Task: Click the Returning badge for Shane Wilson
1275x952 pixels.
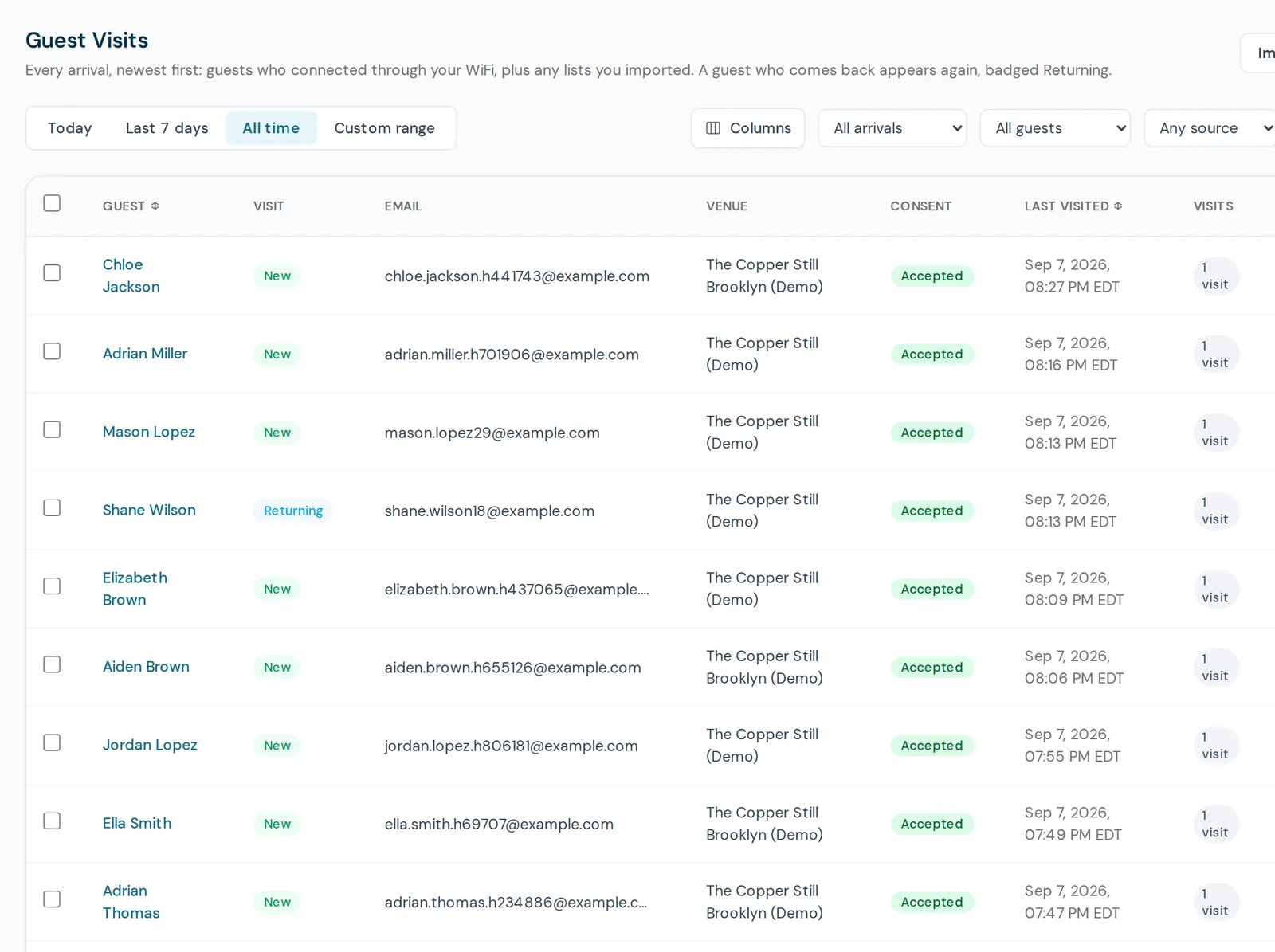Action: click(x=293, y=511)
